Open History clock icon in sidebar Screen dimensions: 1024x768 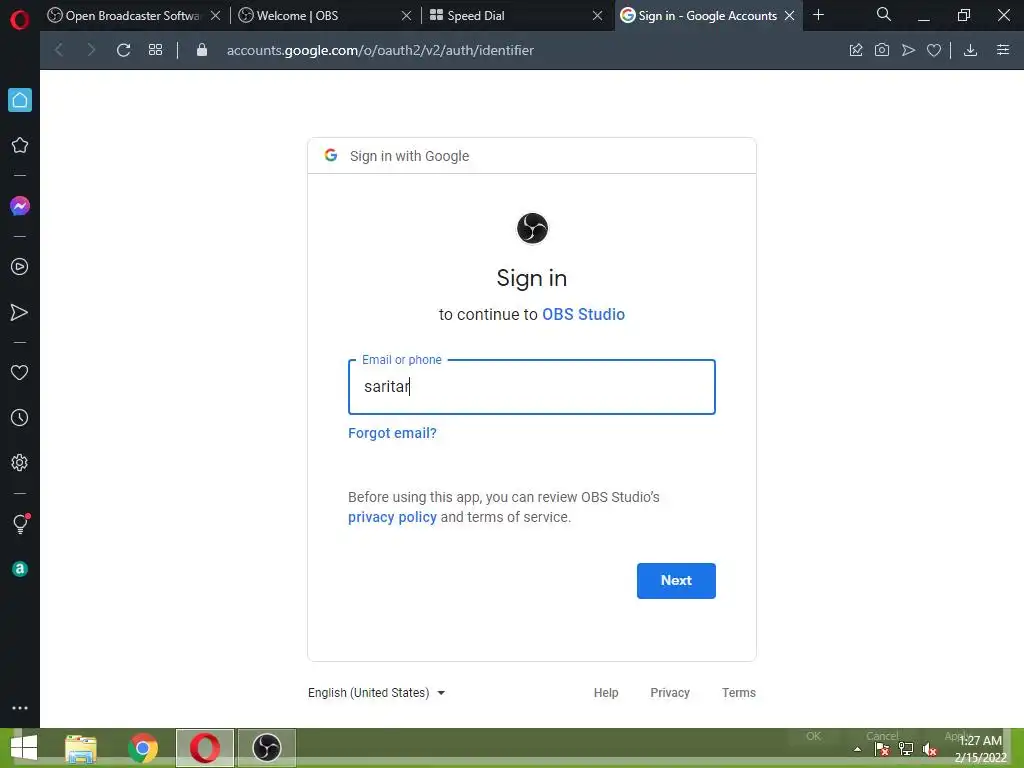20,418
